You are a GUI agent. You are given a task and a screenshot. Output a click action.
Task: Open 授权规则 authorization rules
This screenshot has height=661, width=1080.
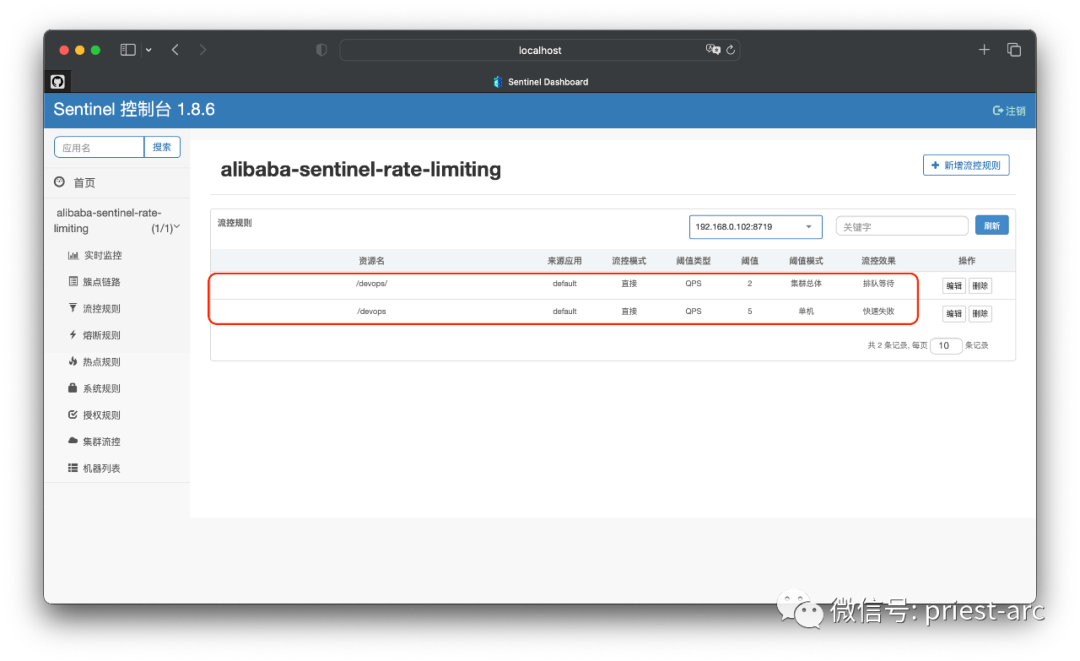(x=101, y=415)
